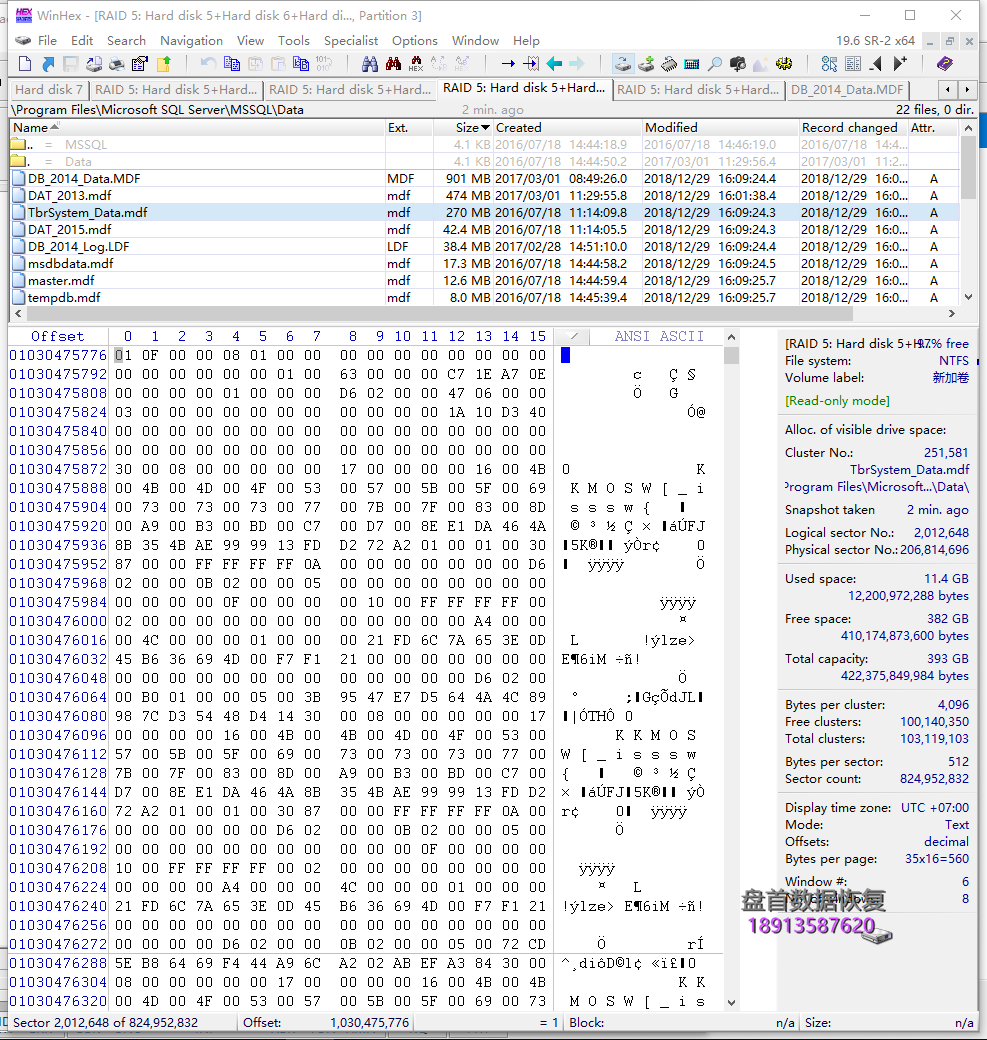Open the Specialist menu

pyautogui.click(x=351, y=40)
